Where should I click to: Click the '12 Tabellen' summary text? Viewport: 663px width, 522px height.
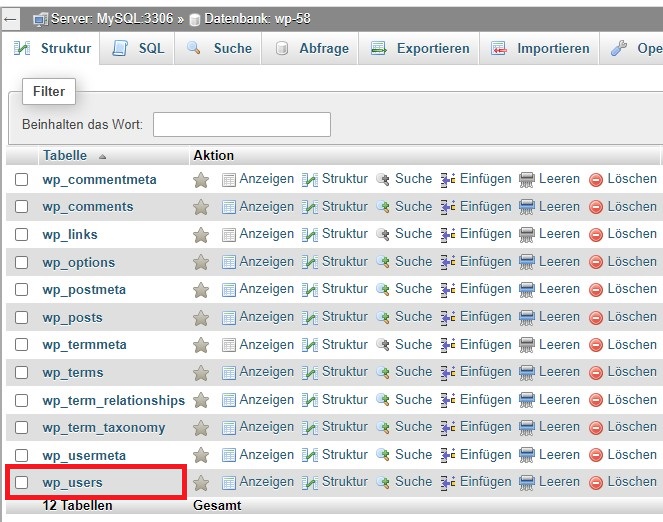(77, 506)
